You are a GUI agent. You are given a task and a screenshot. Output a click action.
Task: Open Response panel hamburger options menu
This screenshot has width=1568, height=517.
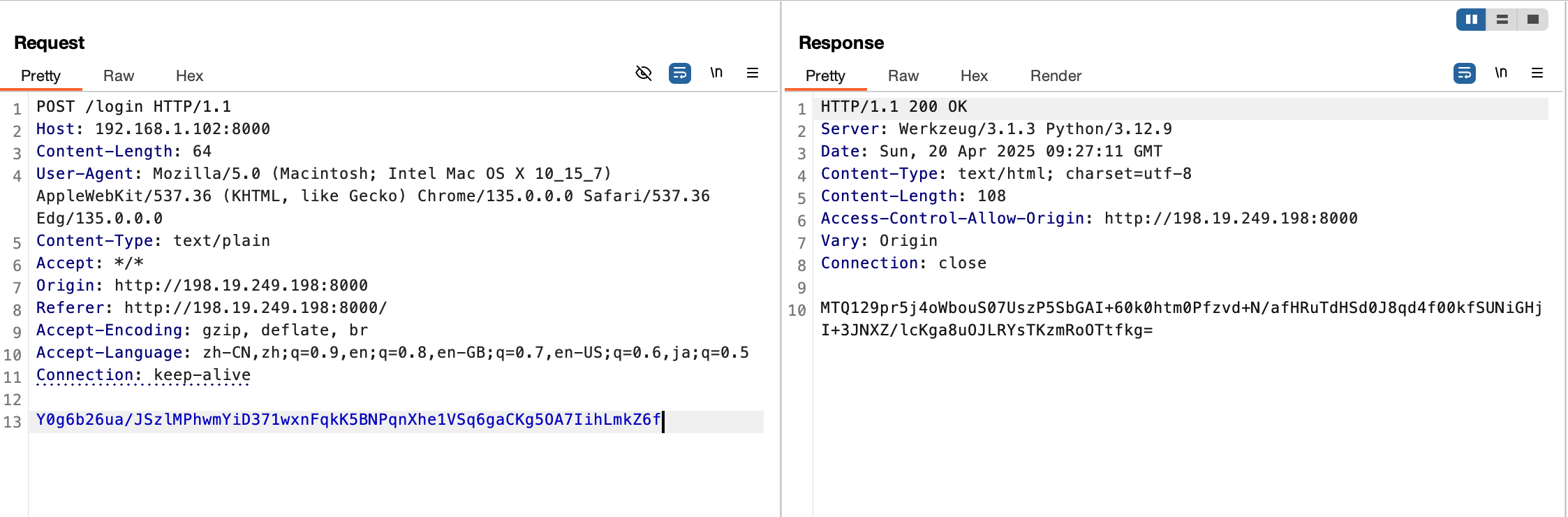pyautogui.click(x=1537, y=73)
